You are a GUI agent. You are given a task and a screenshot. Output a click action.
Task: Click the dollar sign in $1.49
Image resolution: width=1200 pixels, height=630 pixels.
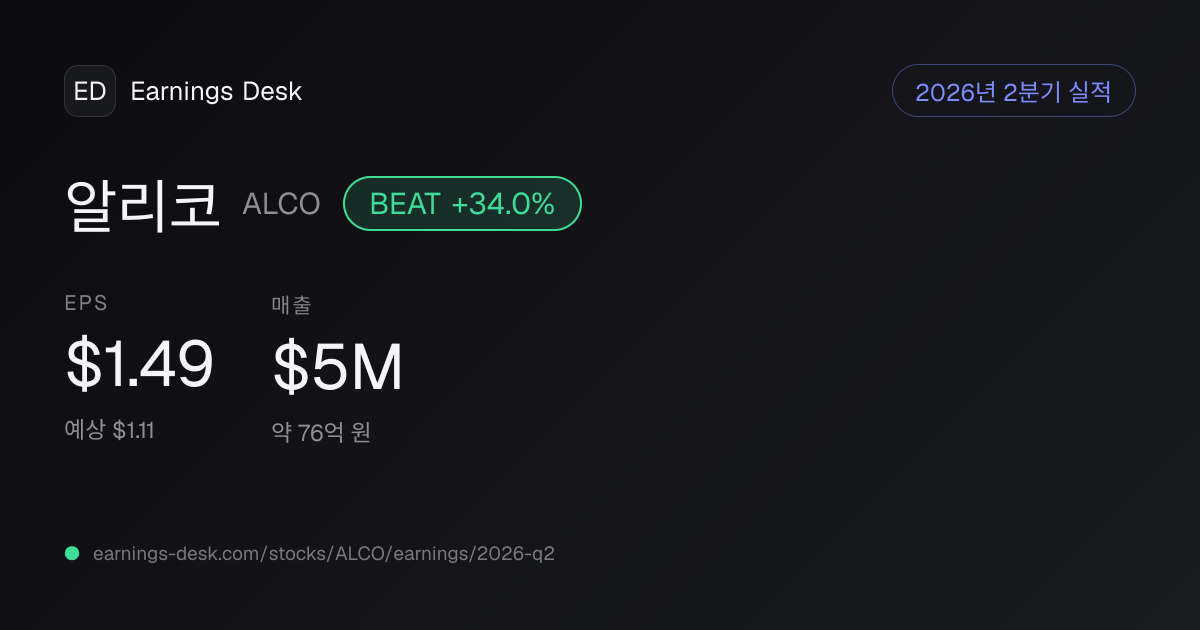tap(81, 365)
